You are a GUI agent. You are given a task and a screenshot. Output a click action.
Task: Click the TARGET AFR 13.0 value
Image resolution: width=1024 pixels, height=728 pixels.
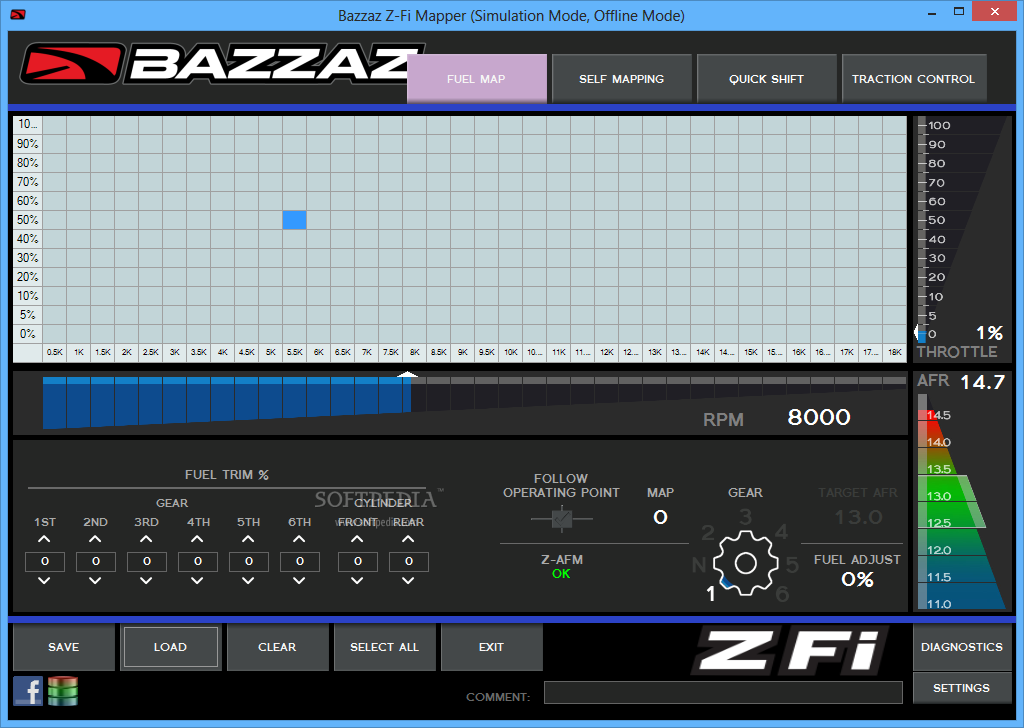click(858, 518)
